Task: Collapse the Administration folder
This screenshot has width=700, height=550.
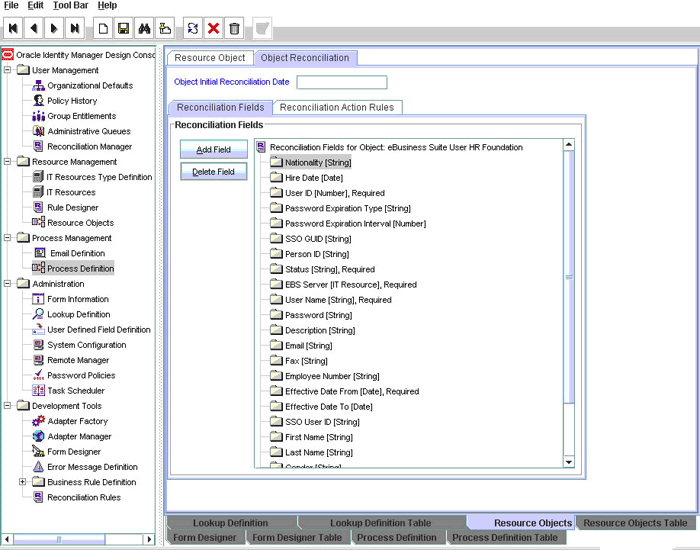Action: (x=8, y=283)
